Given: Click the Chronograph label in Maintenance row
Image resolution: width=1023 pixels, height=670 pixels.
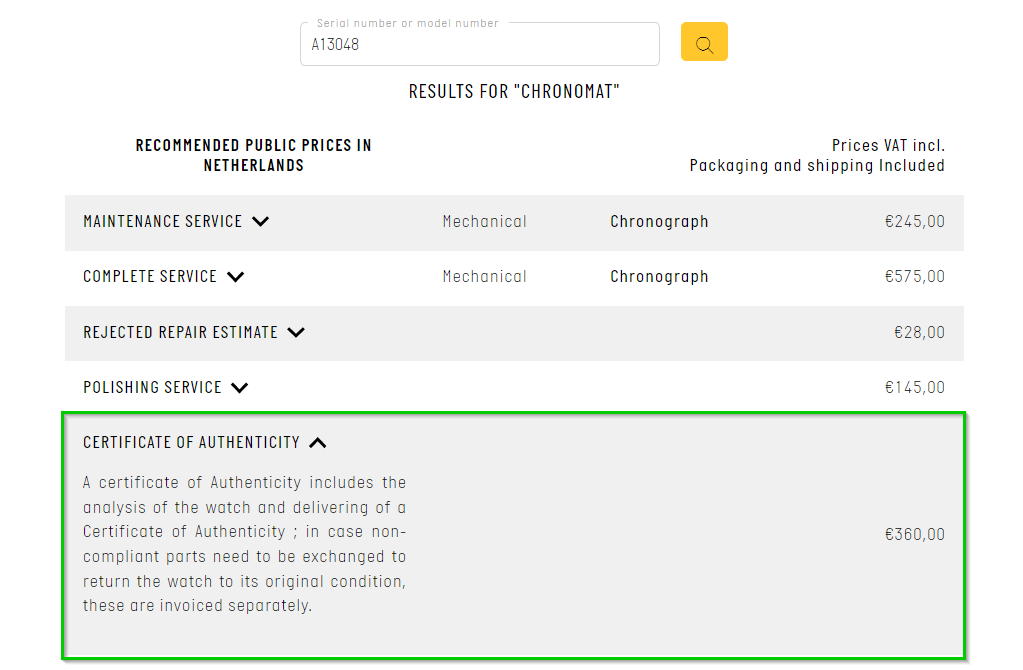Looking at the screenshot, I should point(659,222).
